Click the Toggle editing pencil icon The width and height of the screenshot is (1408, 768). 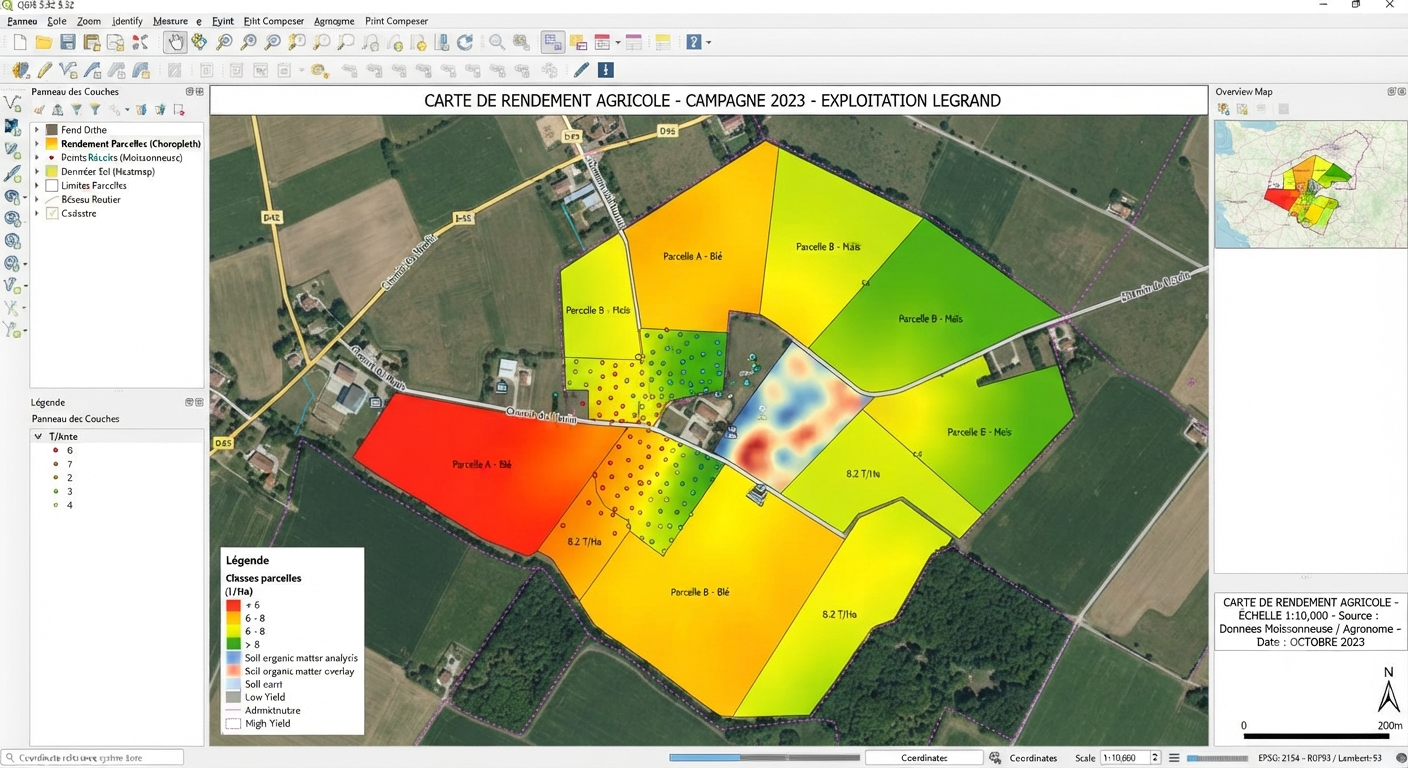[x=44, y=70]
